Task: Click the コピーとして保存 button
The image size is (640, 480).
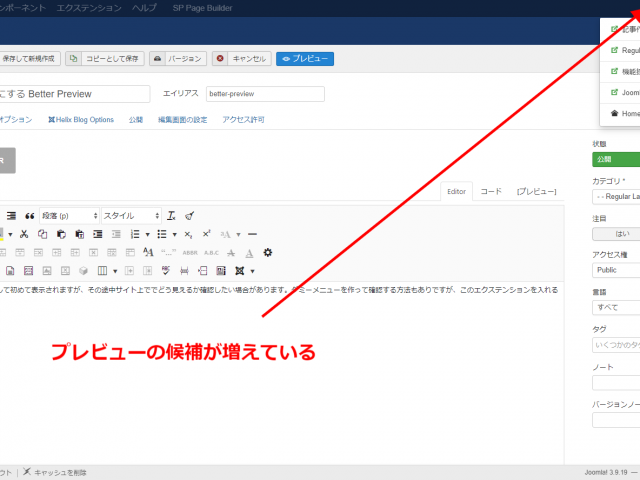Action: pyautogui.click(x=105, y=59)
